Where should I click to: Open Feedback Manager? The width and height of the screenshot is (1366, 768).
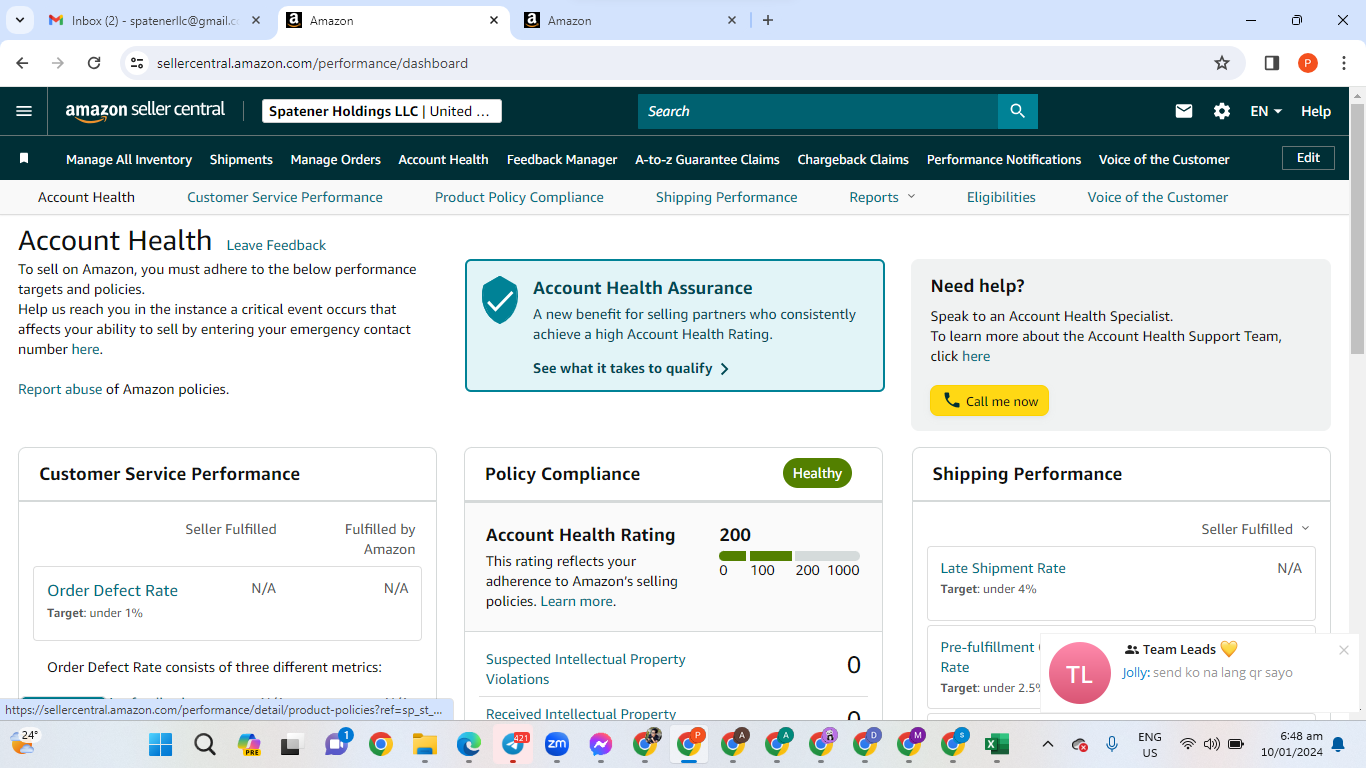click(562, 159)
